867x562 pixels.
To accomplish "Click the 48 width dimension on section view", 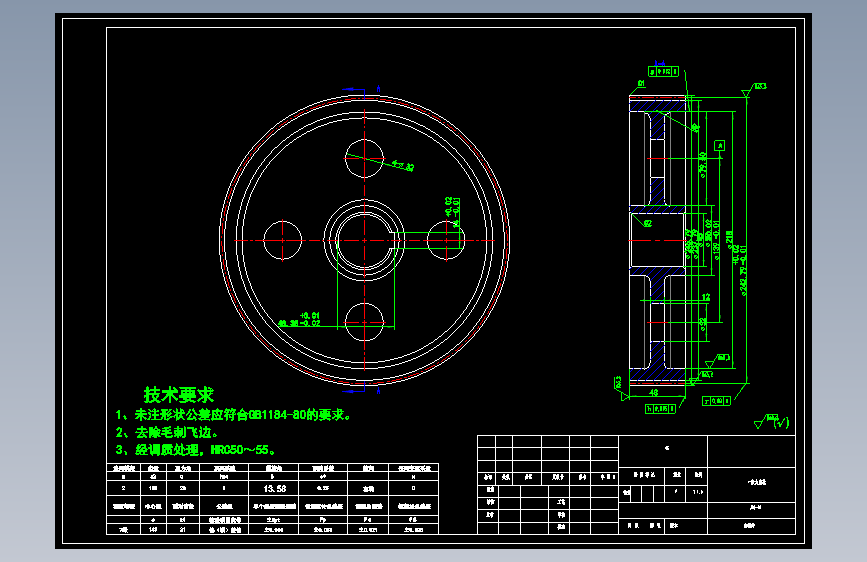I will [654, 392].
